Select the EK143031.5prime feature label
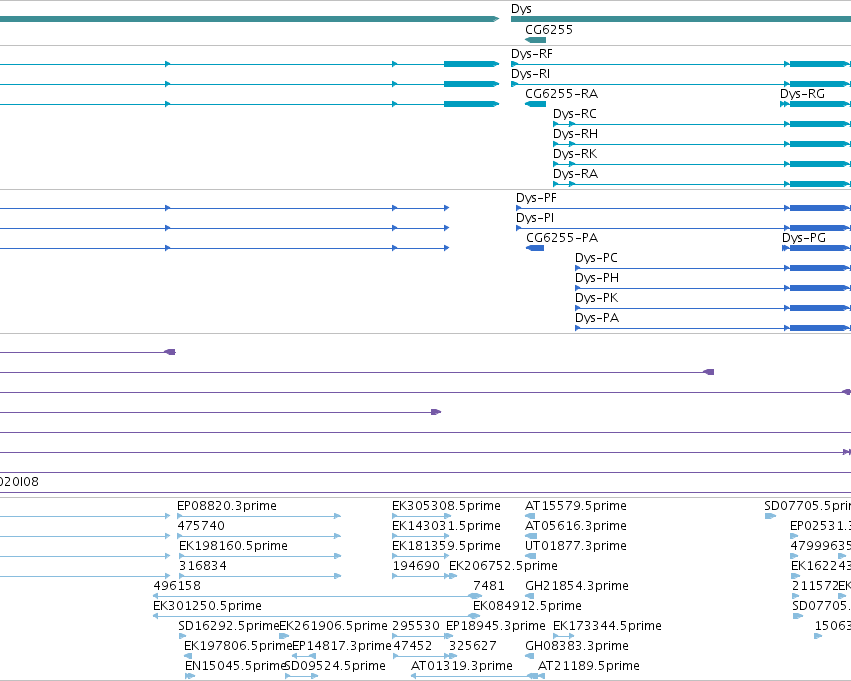 pos(446,526)
